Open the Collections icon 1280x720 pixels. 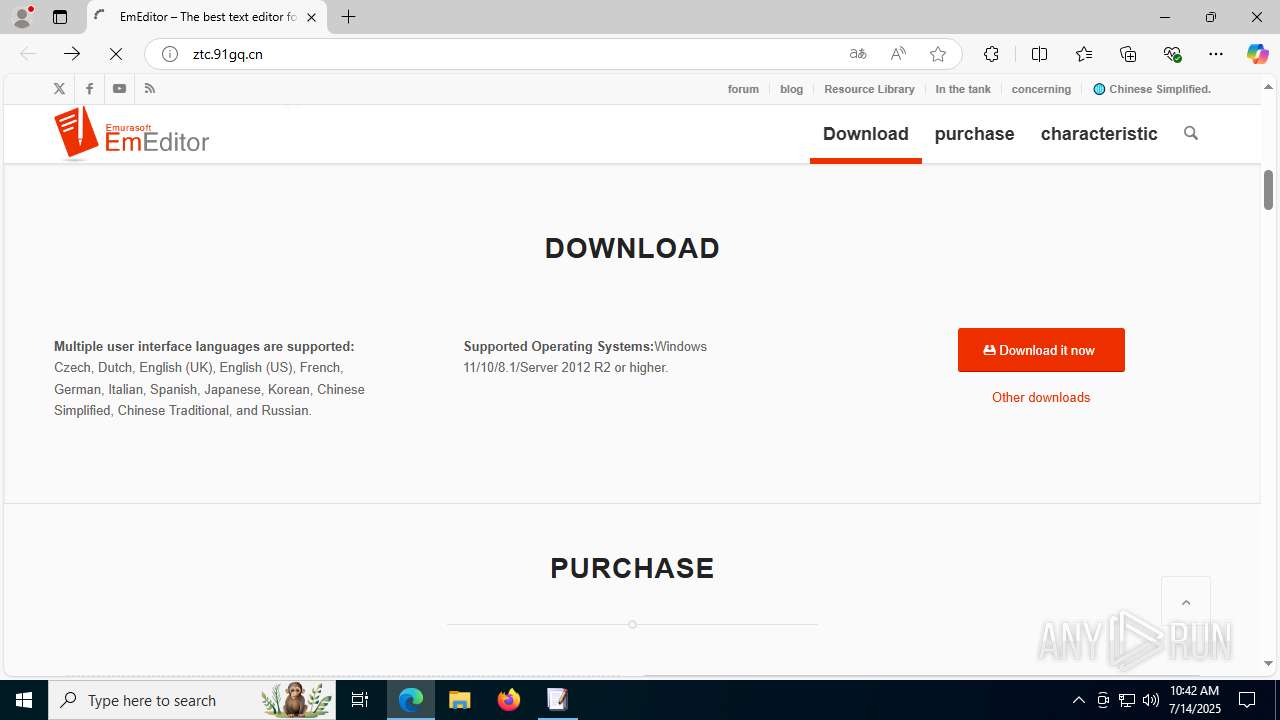1128,54
